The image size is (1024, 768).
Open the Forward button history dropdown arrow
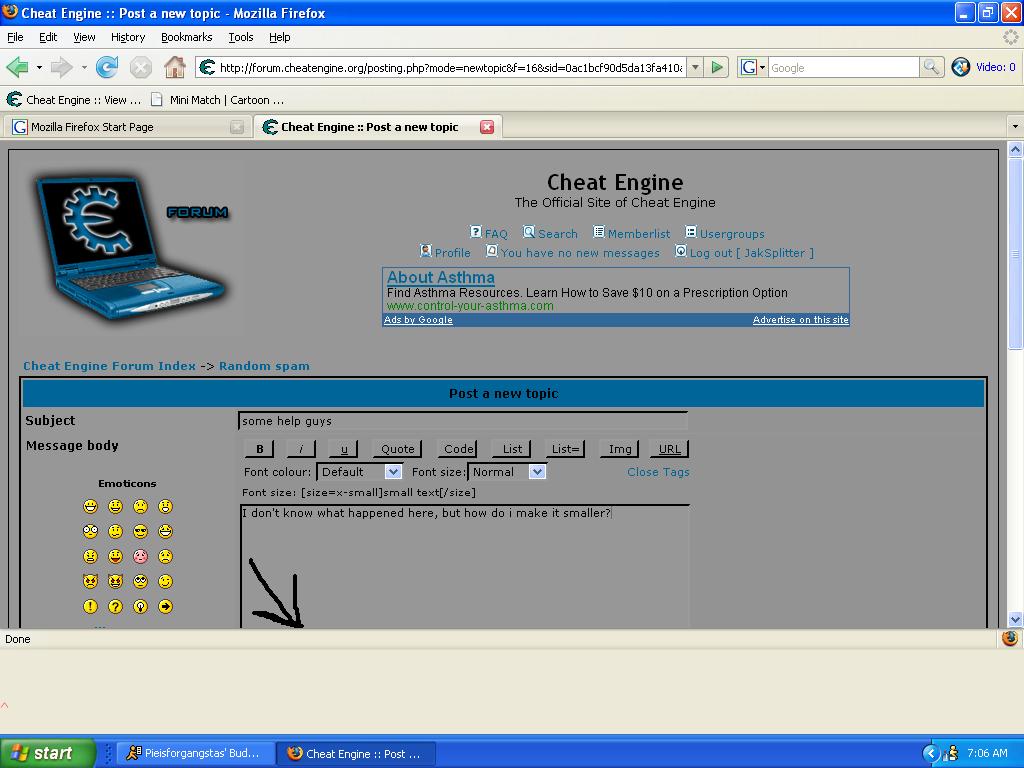click(x=84, y=67)
